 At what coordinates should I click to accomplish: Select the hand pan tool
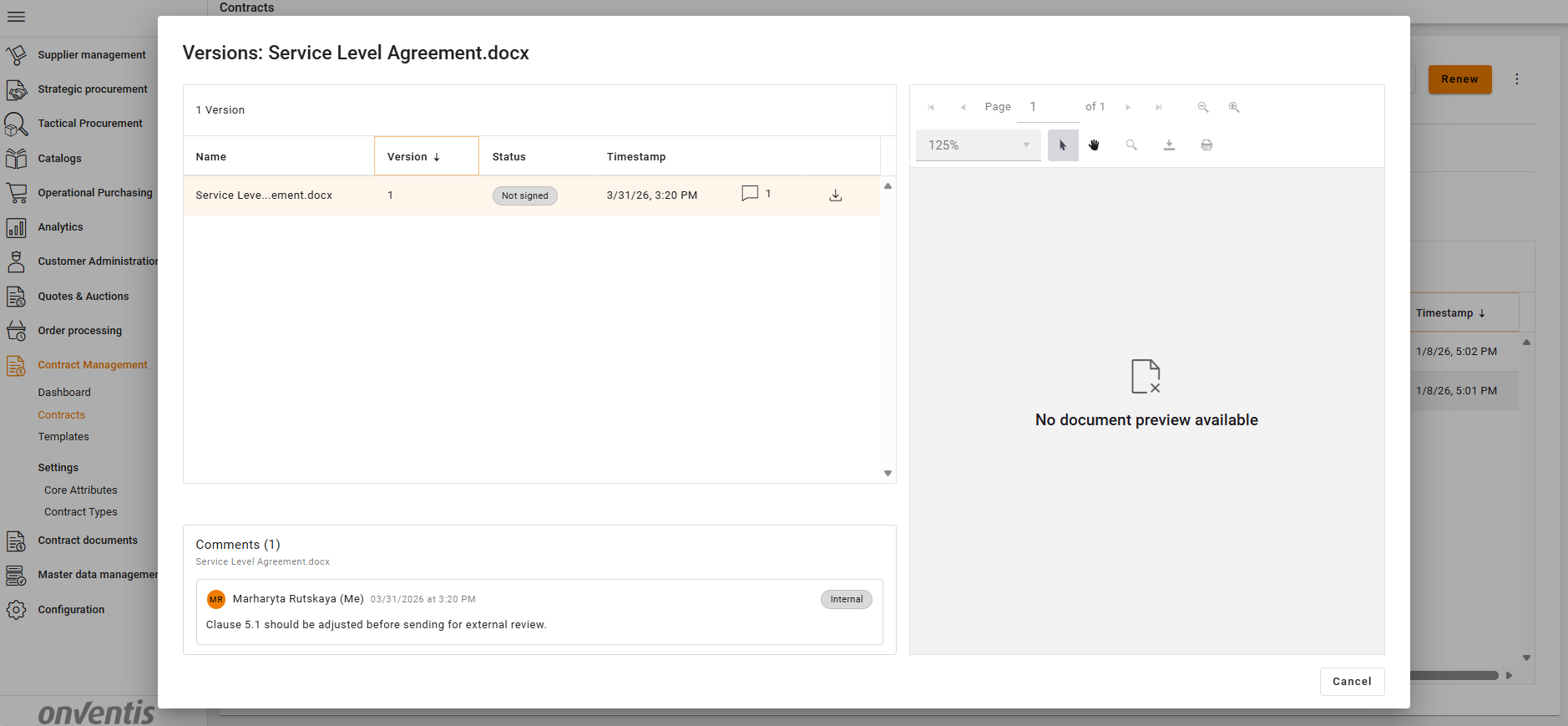pos(1094,145)
